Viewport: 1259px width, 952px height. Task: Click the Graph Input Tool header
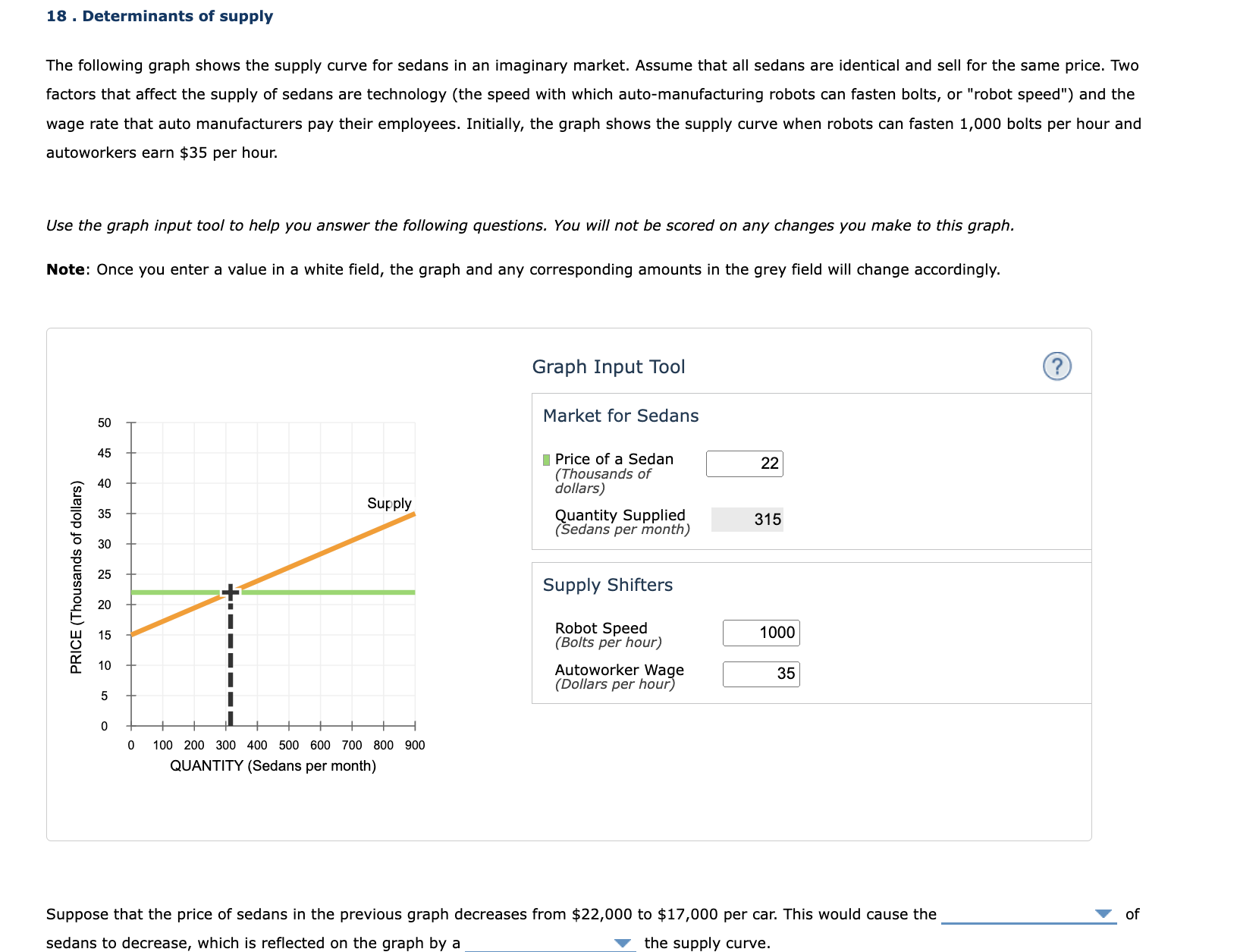coord(608,366)
